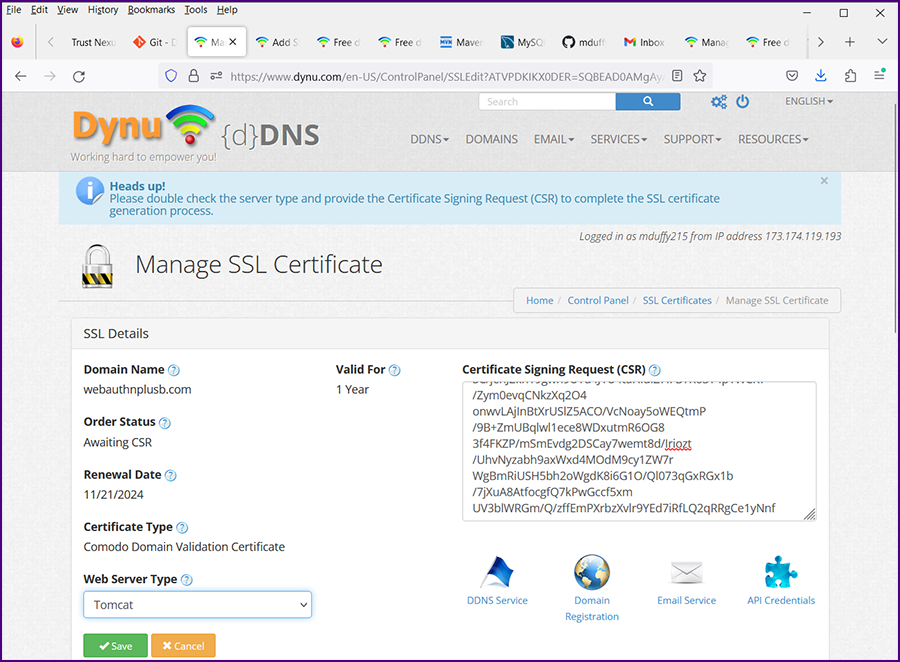
Task: Switch to the GitHub mduff tab
Action: pyautogui.click(x=584, y=42)
